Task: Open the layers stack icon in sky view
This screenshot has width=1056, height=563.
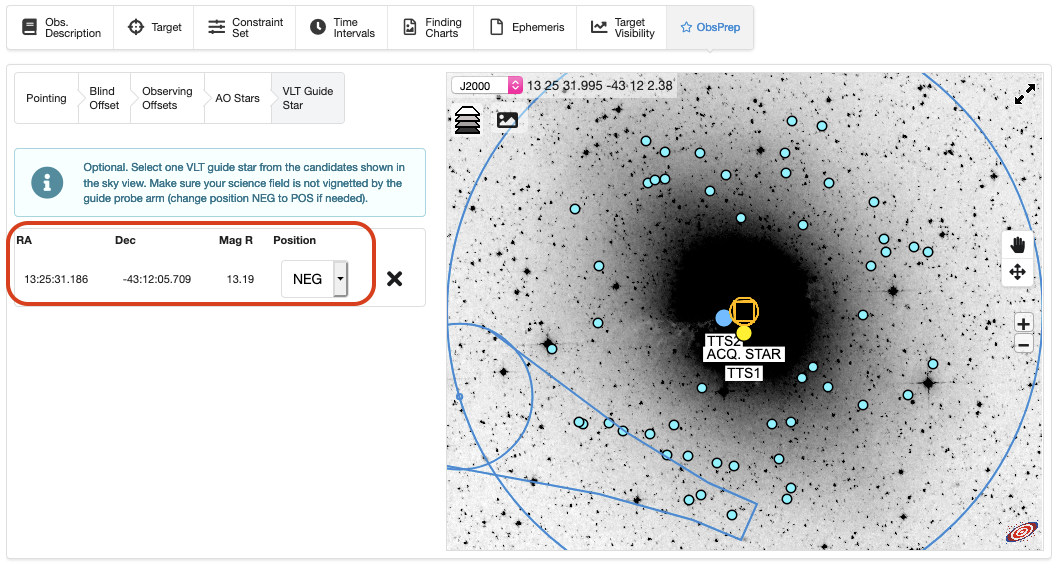Action: 467,120
